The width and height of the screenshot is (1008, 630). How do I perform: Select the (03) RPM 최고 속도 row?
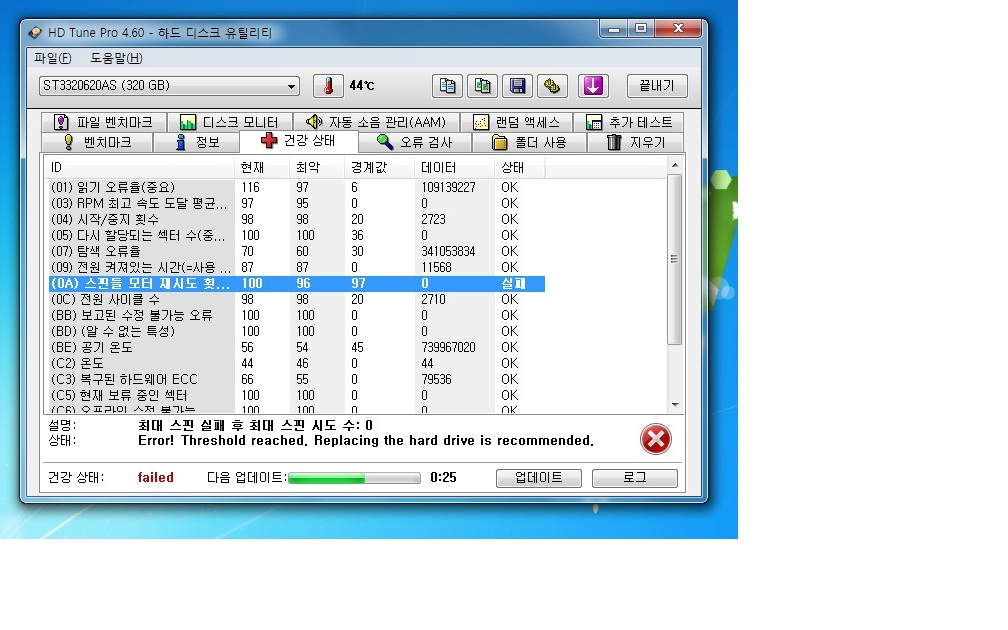[296, 203]
